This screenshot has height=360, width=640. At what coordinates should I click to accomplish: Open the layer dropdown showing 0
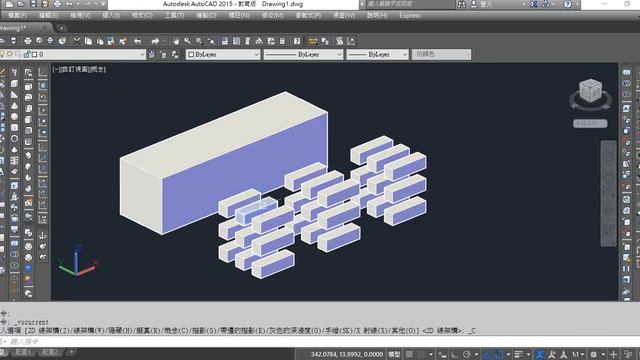click(x=73, y=54)
